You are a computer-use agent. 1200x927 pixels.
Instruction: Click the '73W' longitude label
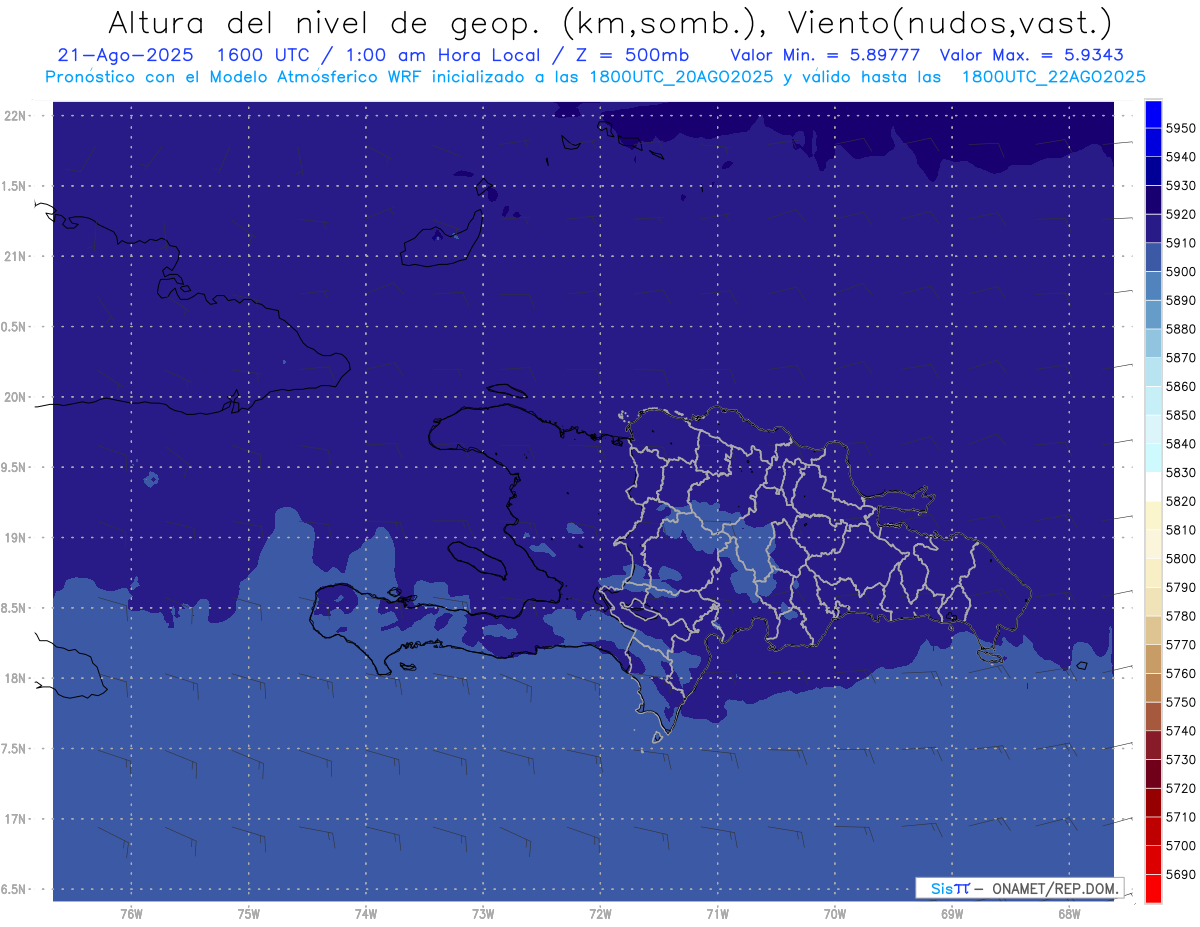tap(483, 914)
